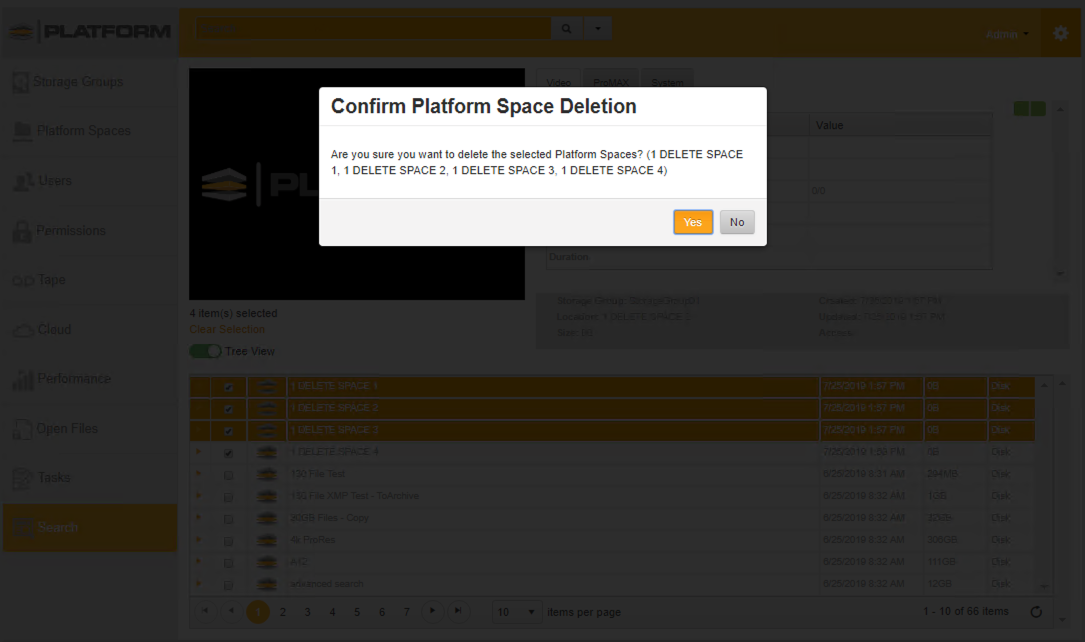Switch to the System tab
This screenshot has width=1085, height=642.
(667, 82)
